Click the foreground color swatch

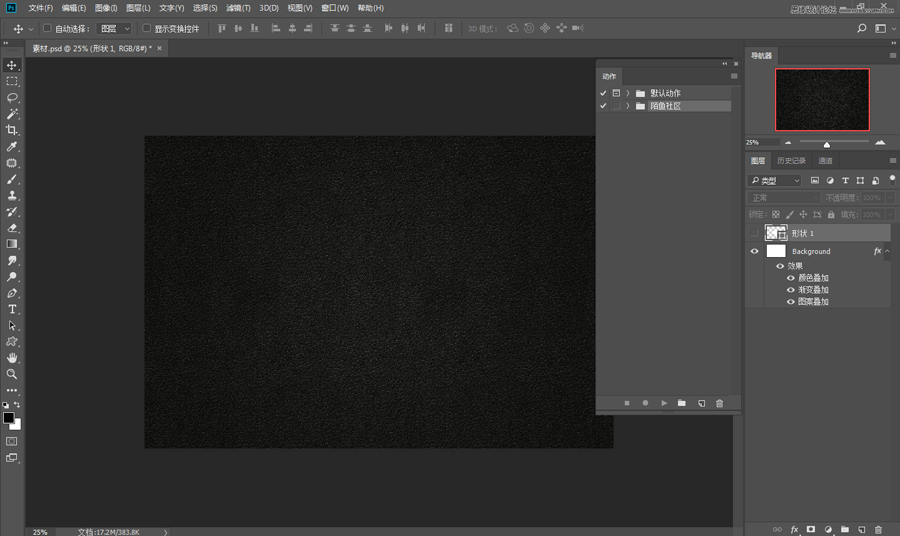[x=8, y=417]
